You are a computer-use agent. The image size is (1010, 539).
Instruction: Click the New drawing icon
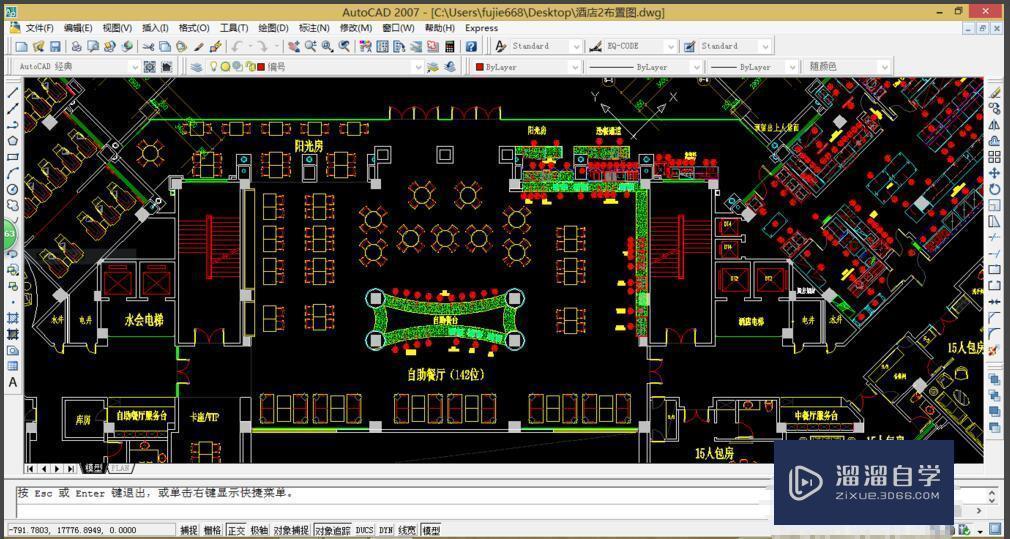(x=22, y=46)
